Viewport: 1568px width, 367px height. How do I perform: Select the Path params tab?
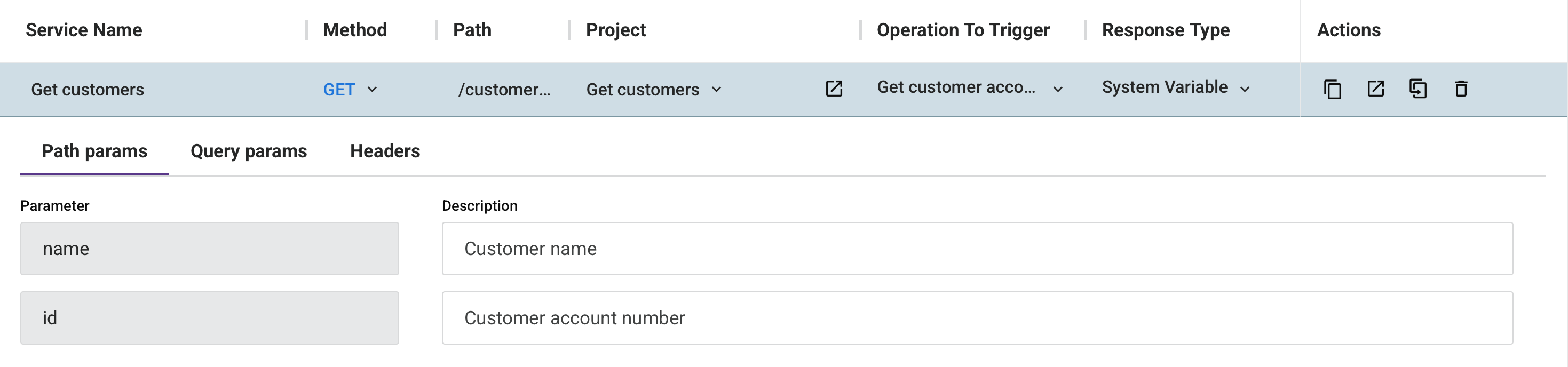[x=94, y=151]
